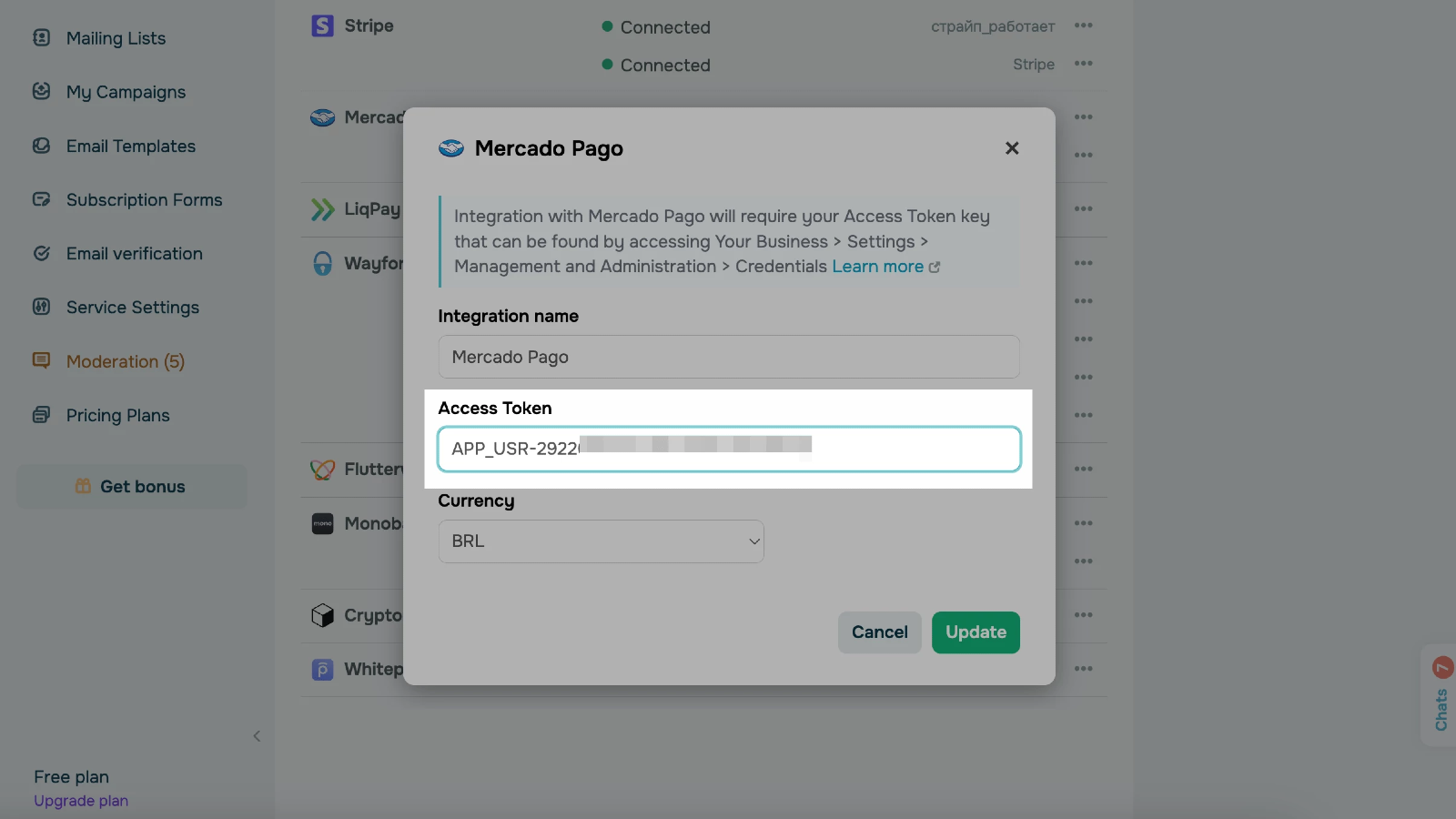Close the Mercado Pago dialog
This screenshot has height=819, width=1456.
click(x=1012, y=148)
